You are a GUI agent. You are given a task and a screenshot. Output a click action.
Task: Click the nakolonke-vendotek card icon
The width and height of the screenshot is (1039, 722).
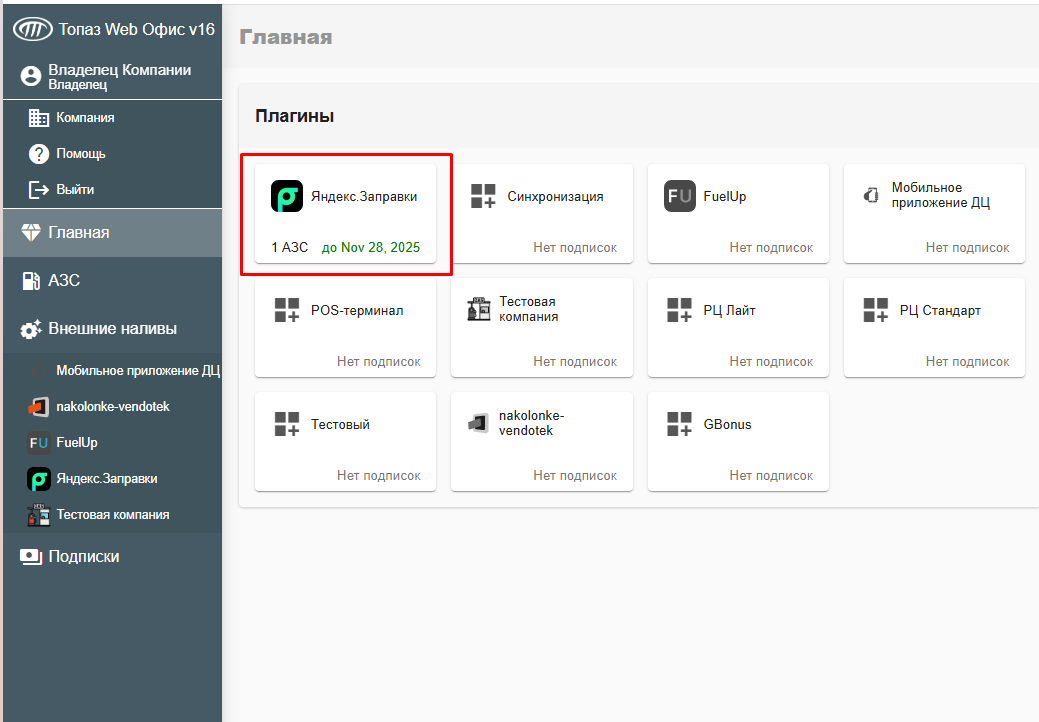pyautogui.click(x=478, y=423)
